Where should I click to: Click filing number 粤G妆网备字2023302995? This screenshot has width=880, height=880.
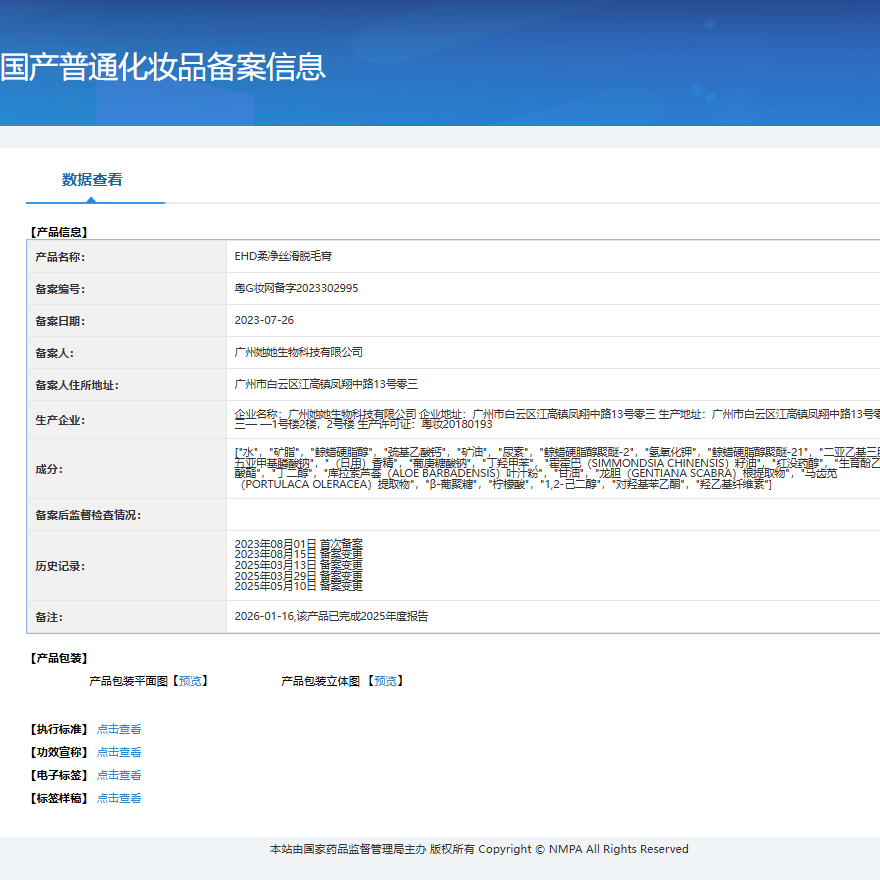pyautogui.click(x=296, y=288)
